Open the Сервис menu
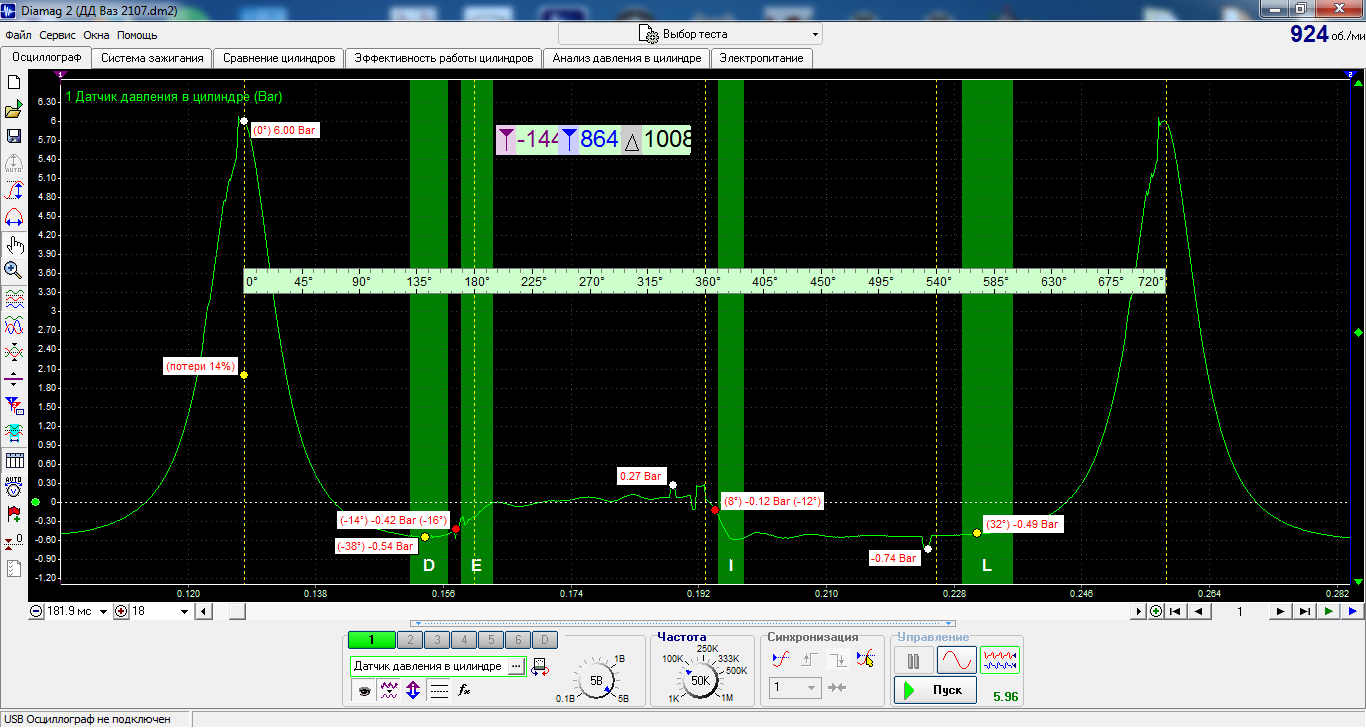Screen dimensions: 1366x728 tap(58, 35)
